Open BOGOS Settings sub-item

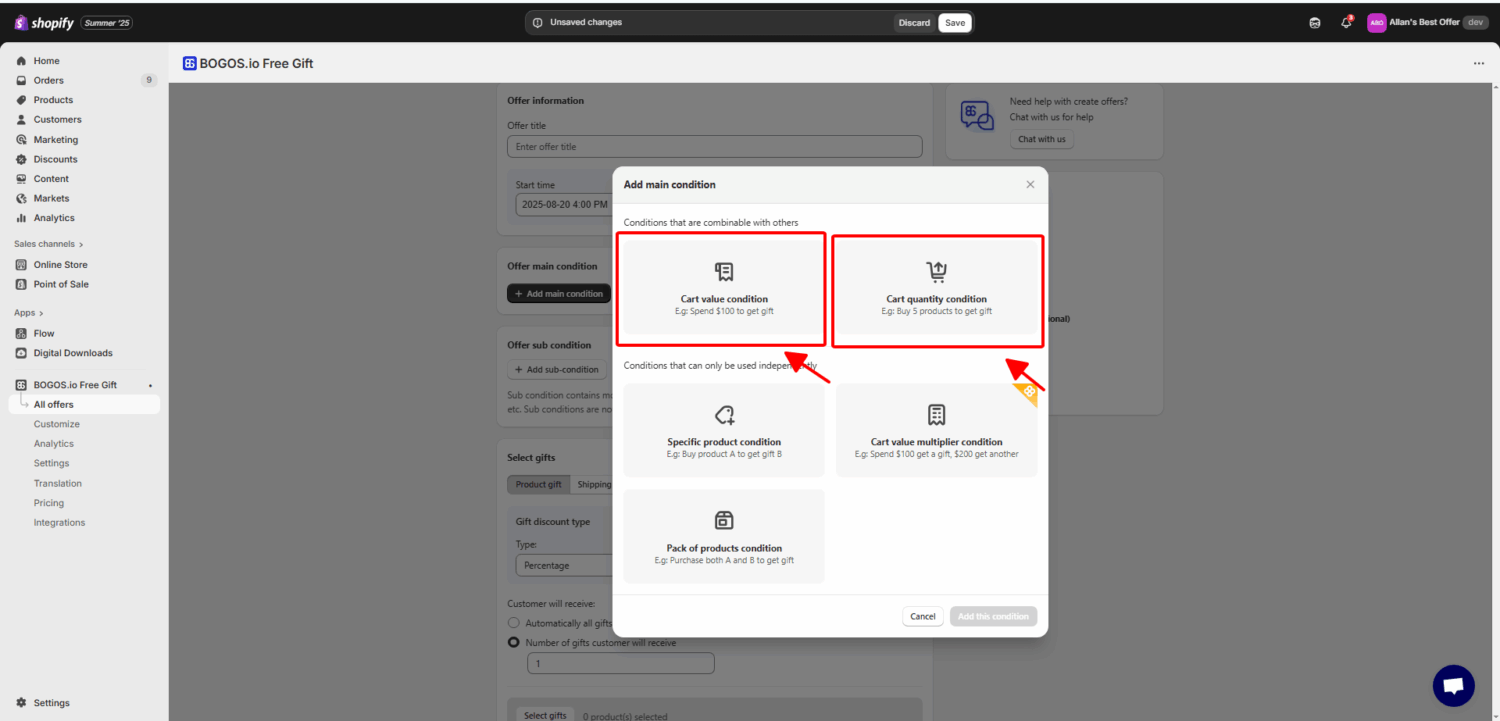click(51, 463)
